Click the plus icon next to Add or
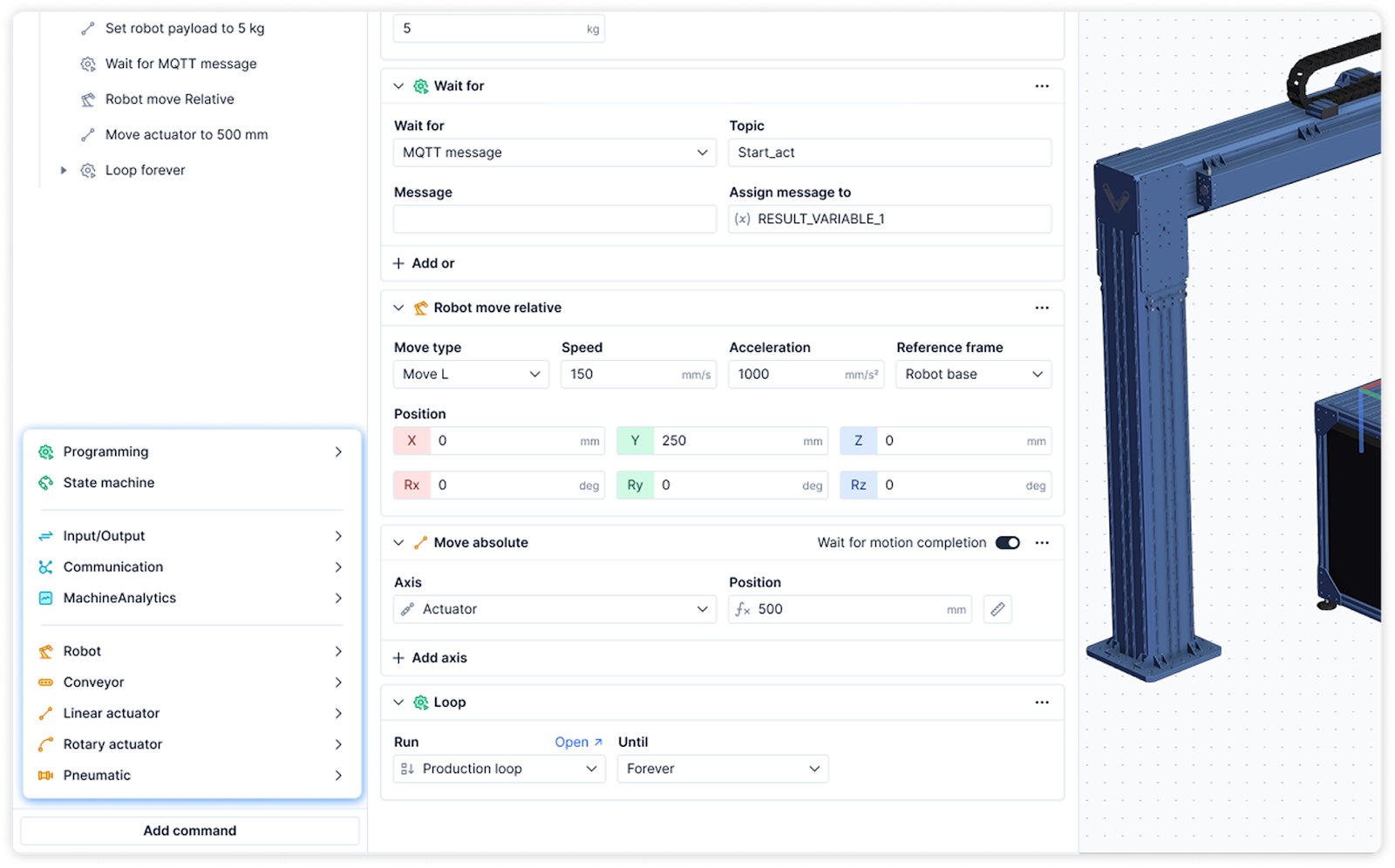Image resolution: width=1395 pixels, height=868 pixels. click(x=398, y=263)
